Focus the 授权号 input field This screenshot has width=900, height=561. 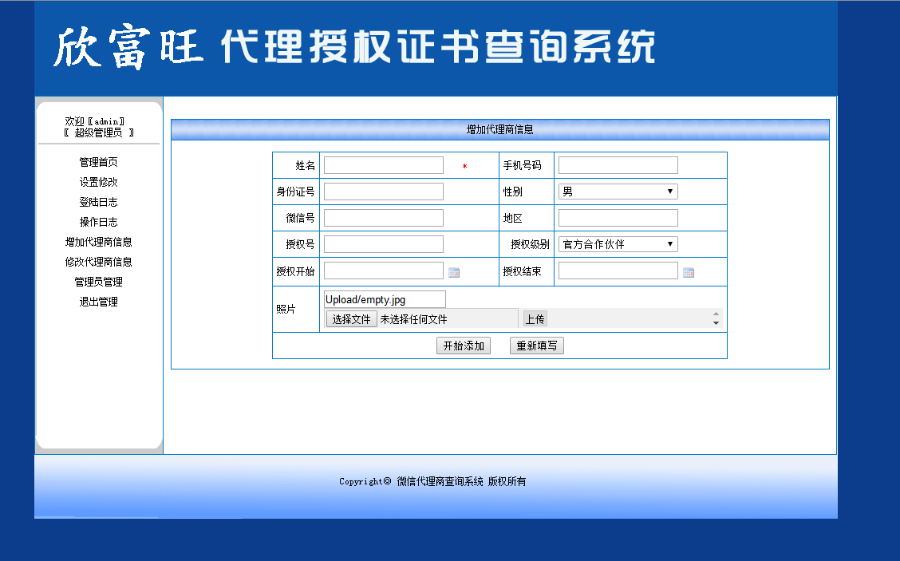(x=383, y=244)
